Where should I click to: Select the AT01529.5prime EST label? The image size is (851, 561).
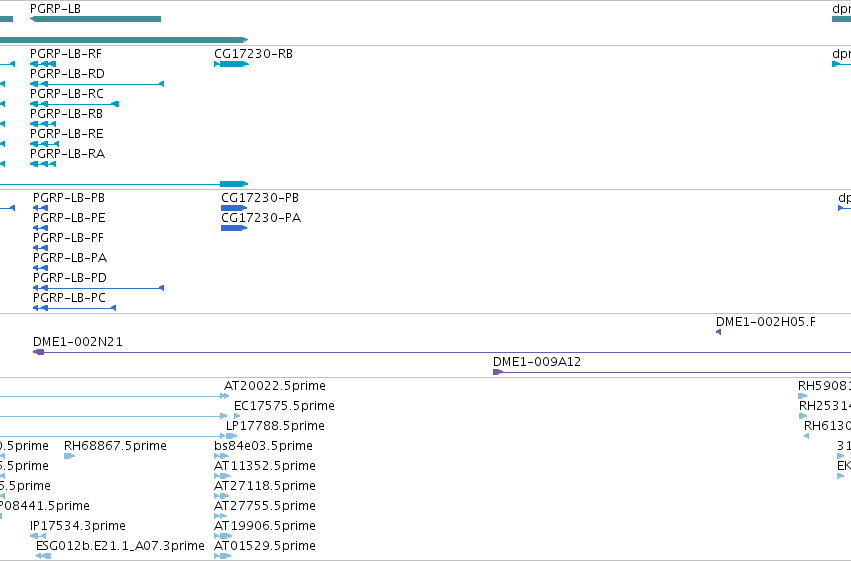click(x=265, y=546)
